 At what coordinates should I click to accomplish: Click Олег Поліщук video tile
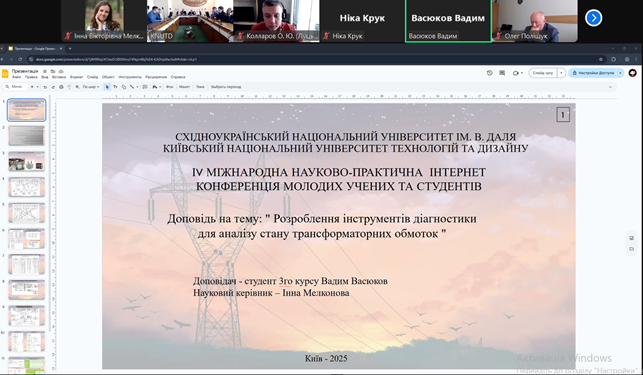tap(535, 21)
